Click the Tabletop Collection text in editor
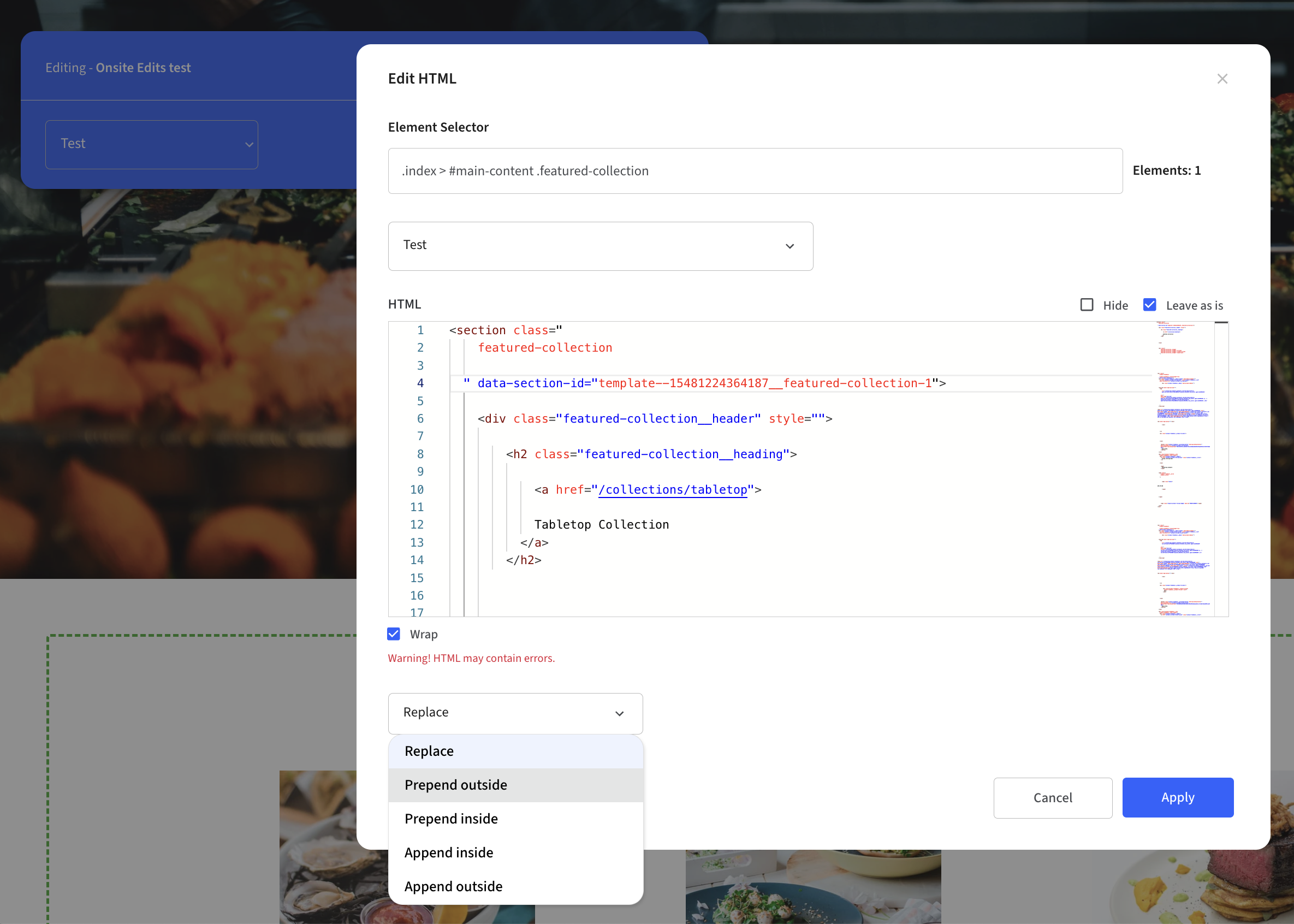This screenshot has height=924, width=1294. [x=601, y=525]
